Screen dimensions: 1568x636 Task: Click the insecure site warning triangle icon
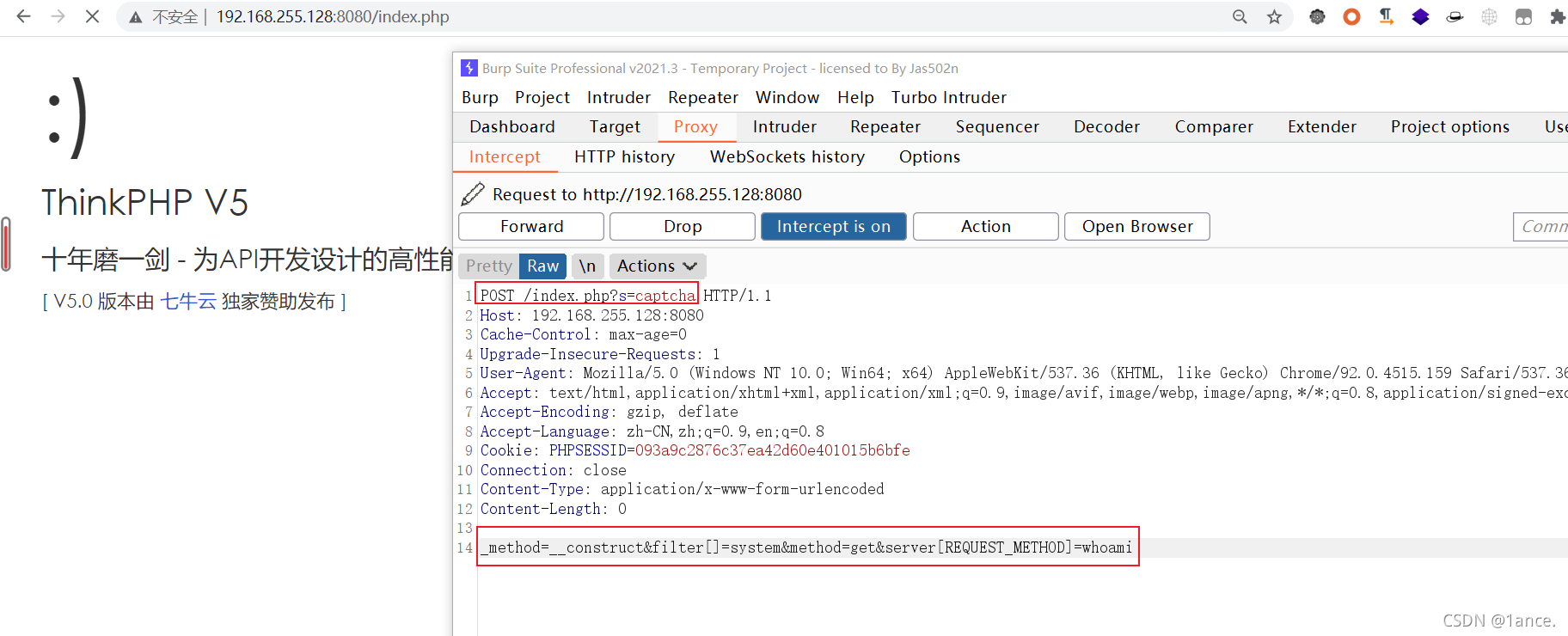135,17
